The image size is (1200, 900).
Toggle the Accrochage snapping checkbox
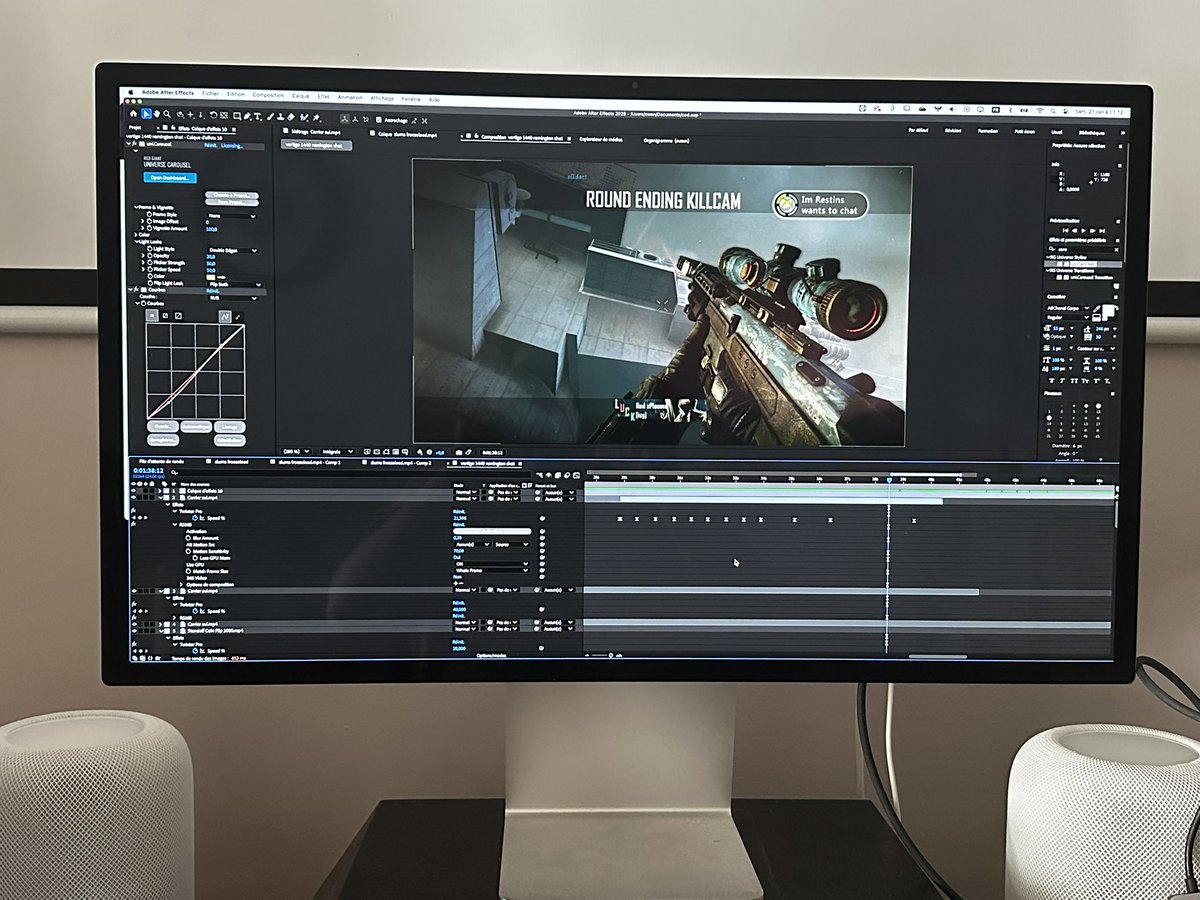tap(379, 120)
